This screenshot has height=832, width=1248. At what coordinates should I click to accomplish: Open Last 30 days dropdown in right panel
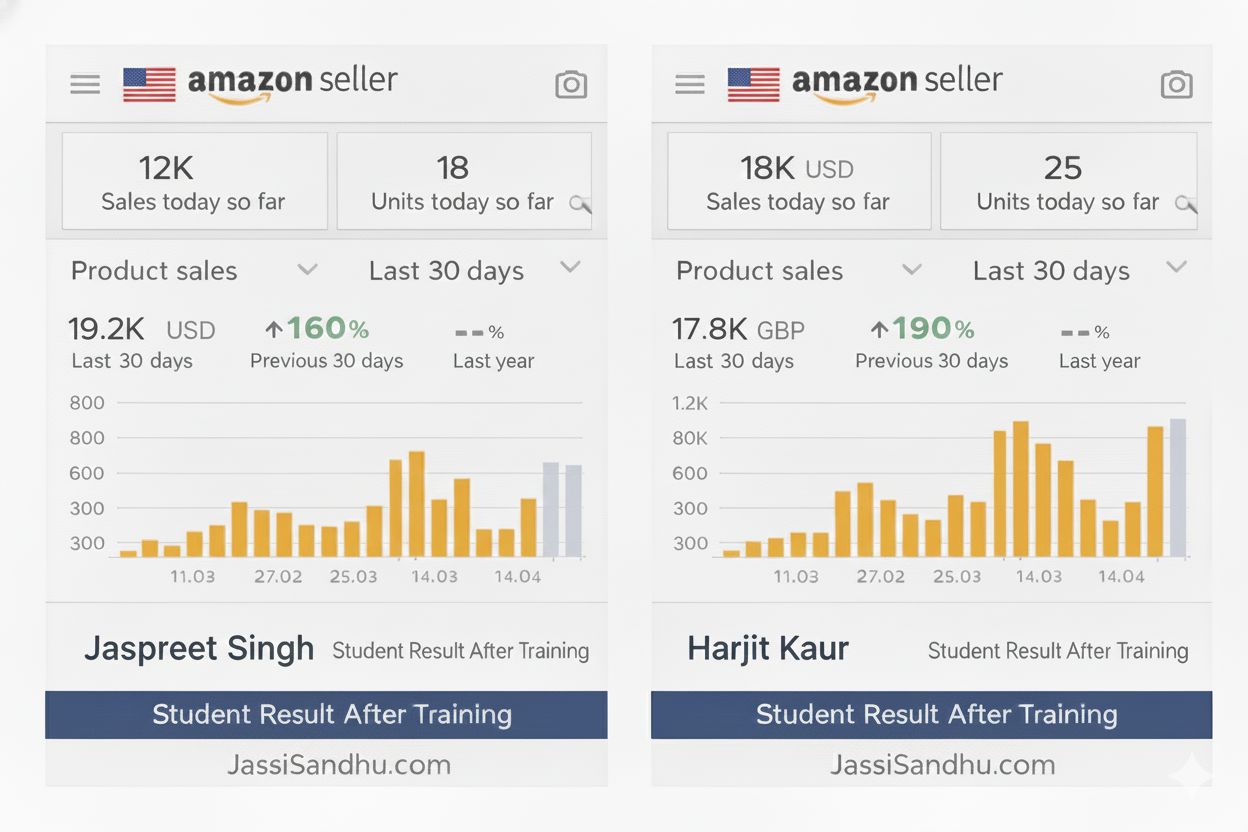point(1177,267)
